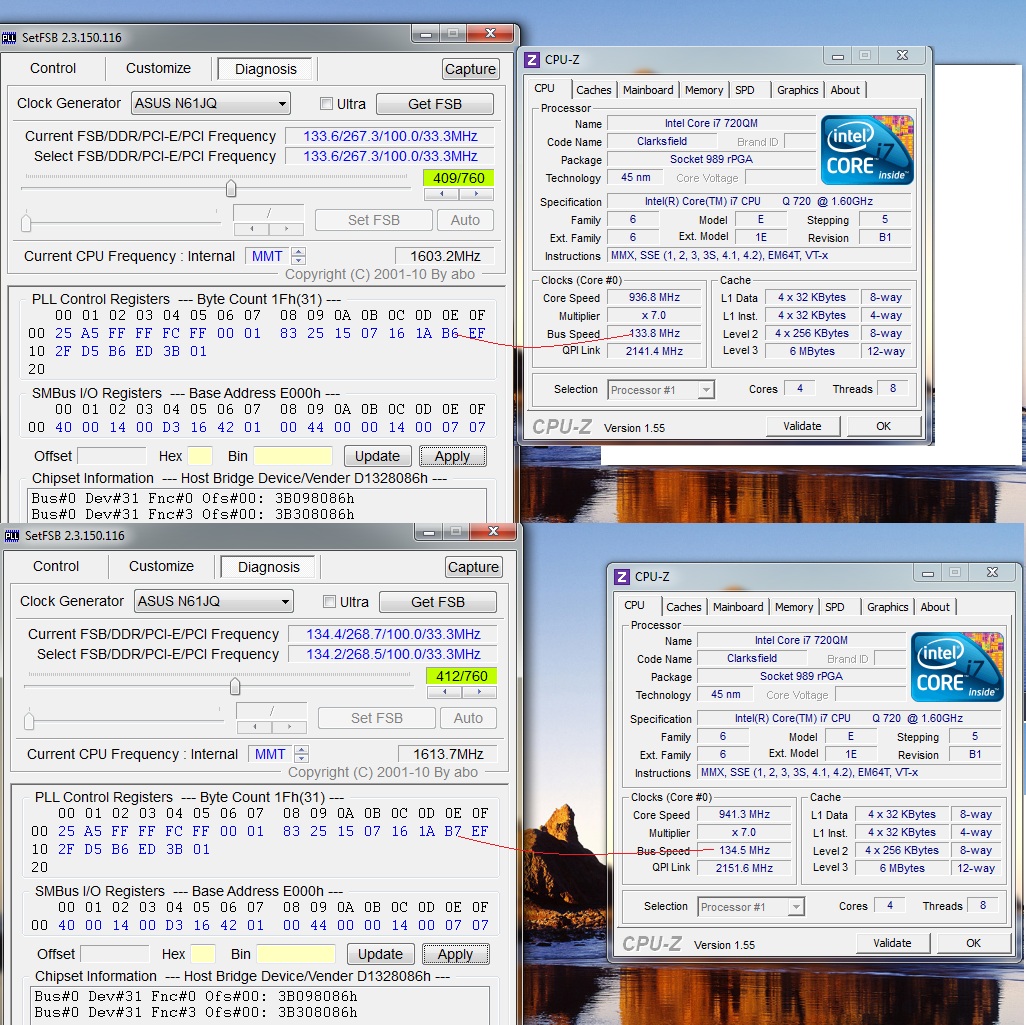1026x1025 pixels.
Task: Click FSB slider thumb at 409/760
Action: click(x=231, y=189)
